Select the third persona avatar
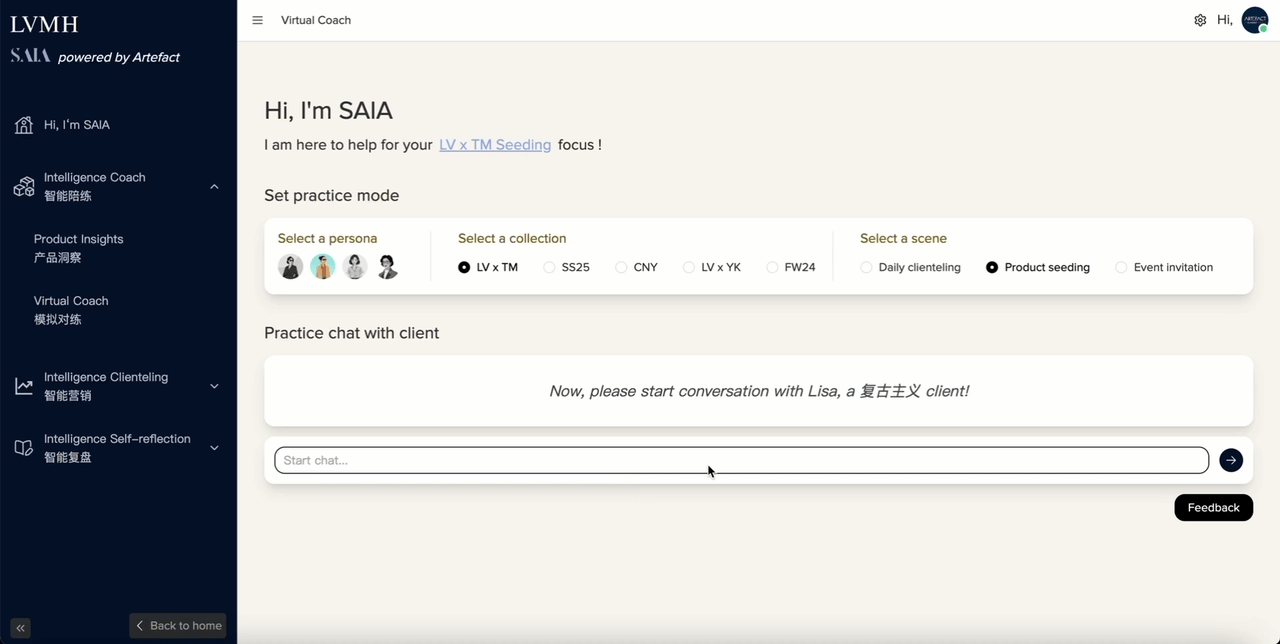 pyautogui.click(x=355, y=267)
